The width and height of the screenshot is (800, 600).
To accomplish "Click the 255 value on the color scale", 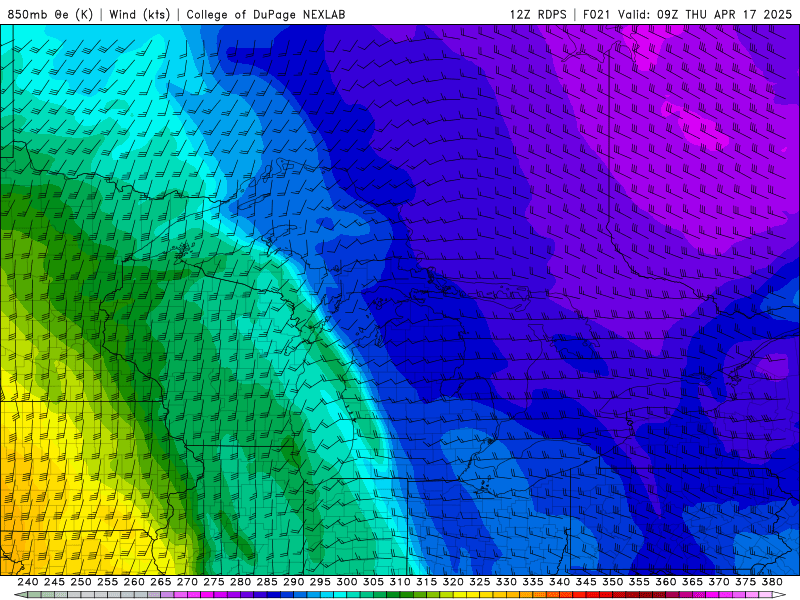I will pyautogui.click(x=107, y=582).
